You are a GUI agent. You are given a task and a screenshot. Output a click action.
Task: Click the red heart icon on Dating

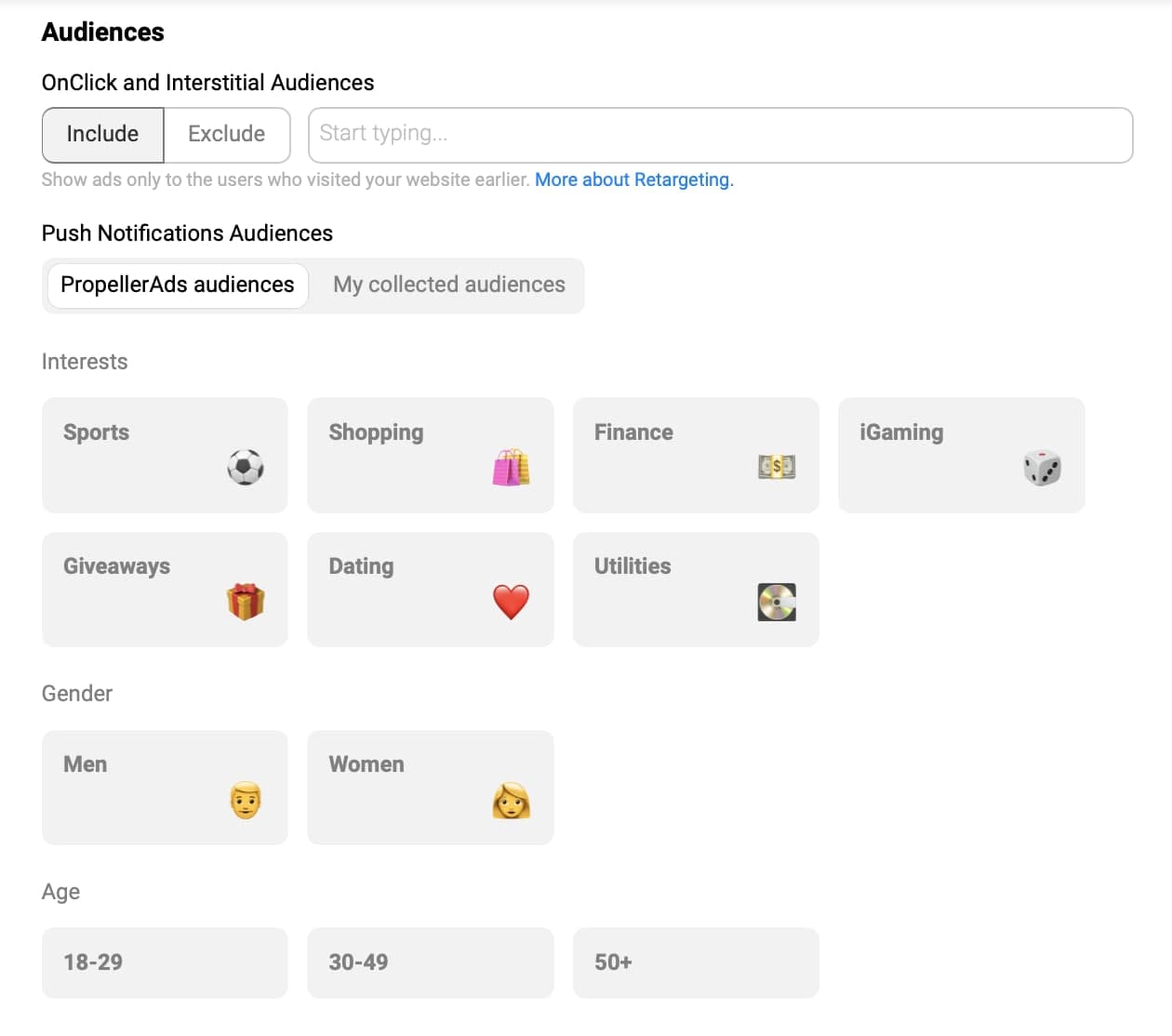point(511,602)
